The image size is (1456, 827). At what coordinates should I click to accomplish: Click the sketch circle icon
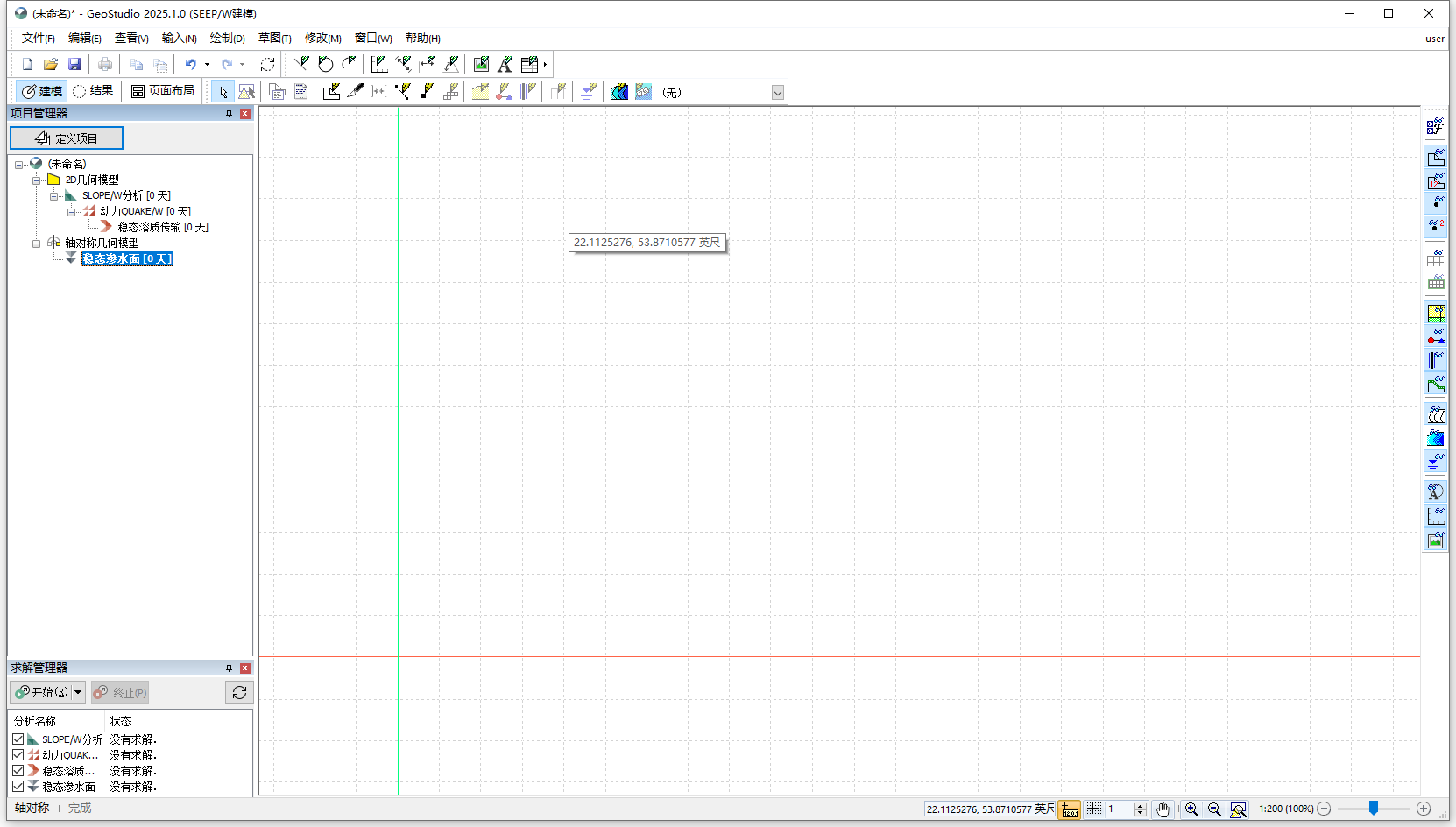click(326, 64)
